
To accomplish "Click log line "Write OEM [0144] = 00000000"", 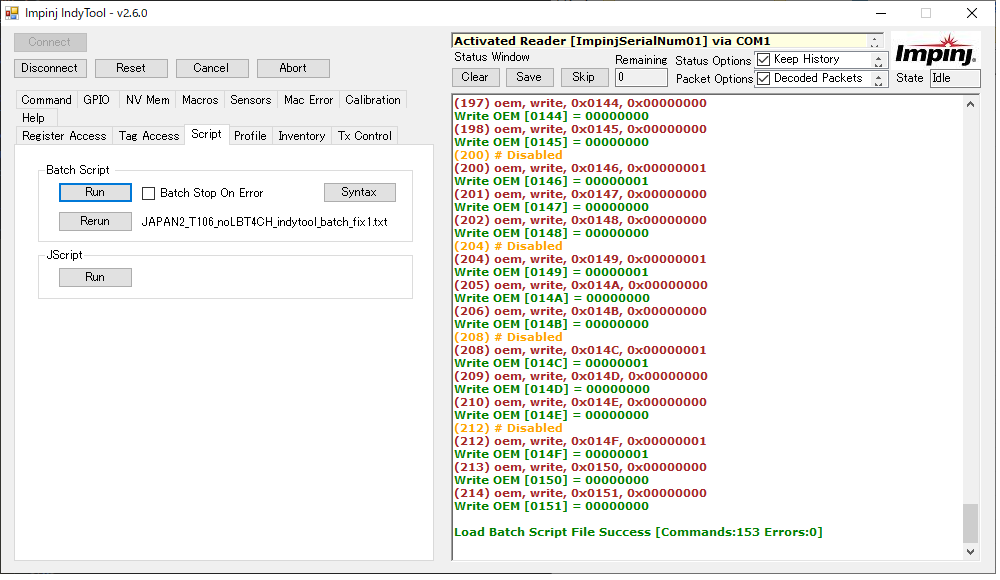I will (x=552, y=117).
